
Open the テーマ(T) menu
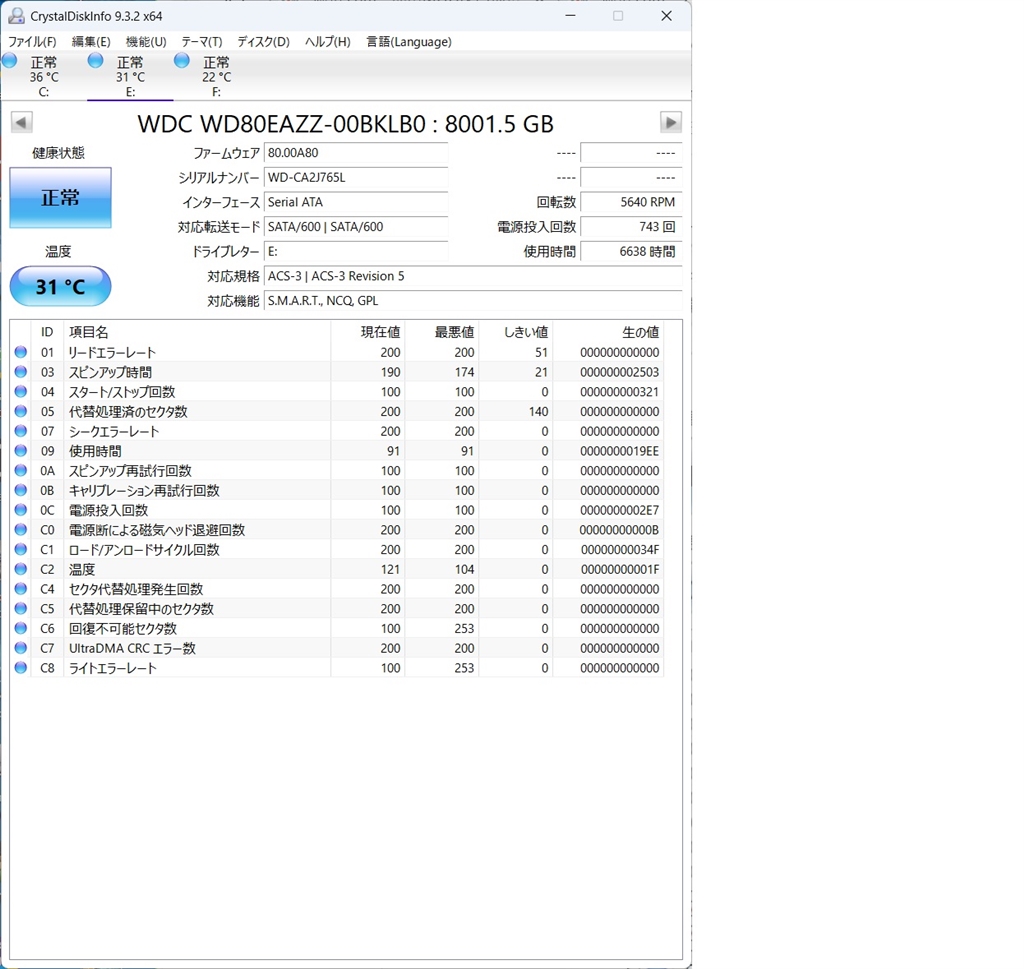pyautogui.click(x=201, y=42)
